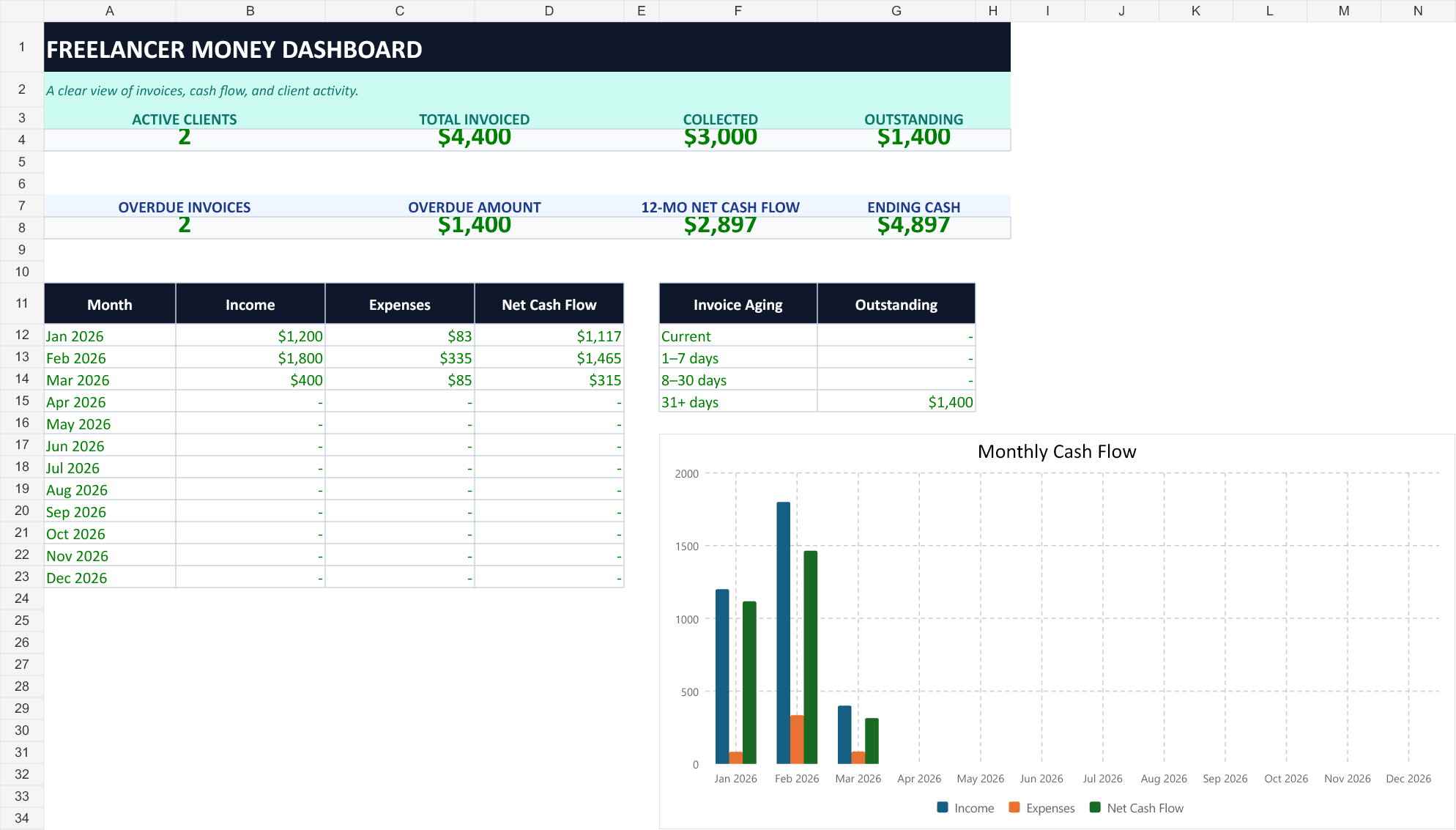
Task: Click the $315 net cash flow cell
Action: pyautogui.click(x=549, y=379)
